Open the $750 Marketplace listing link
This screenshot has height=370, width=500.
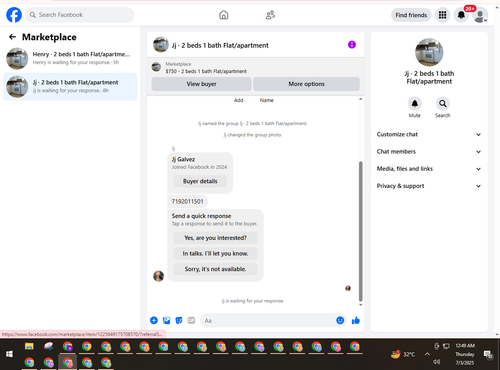pyautogui.click(x=206, y=71)
